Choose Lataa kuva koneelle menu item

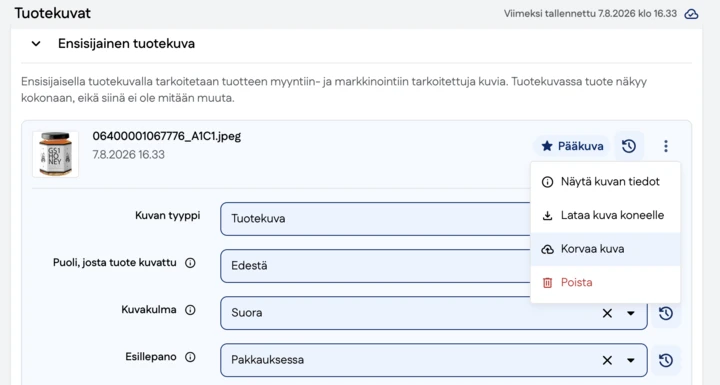pos(605,215)
